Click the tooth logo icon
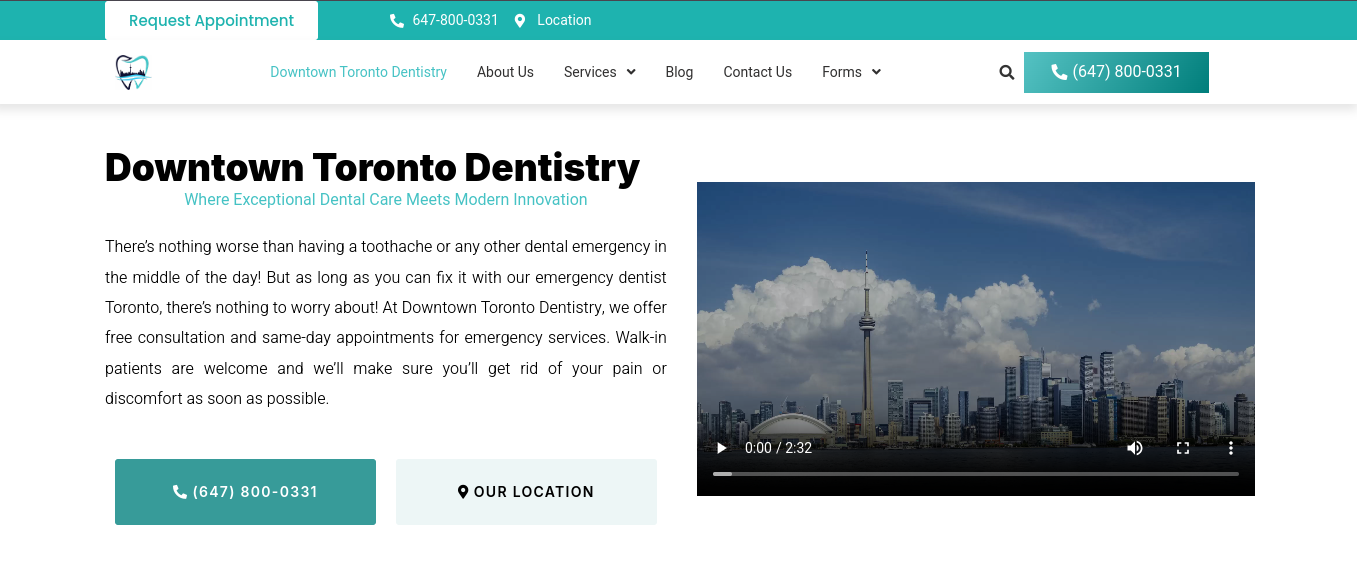1357x577 pixels. coord(132,72)
